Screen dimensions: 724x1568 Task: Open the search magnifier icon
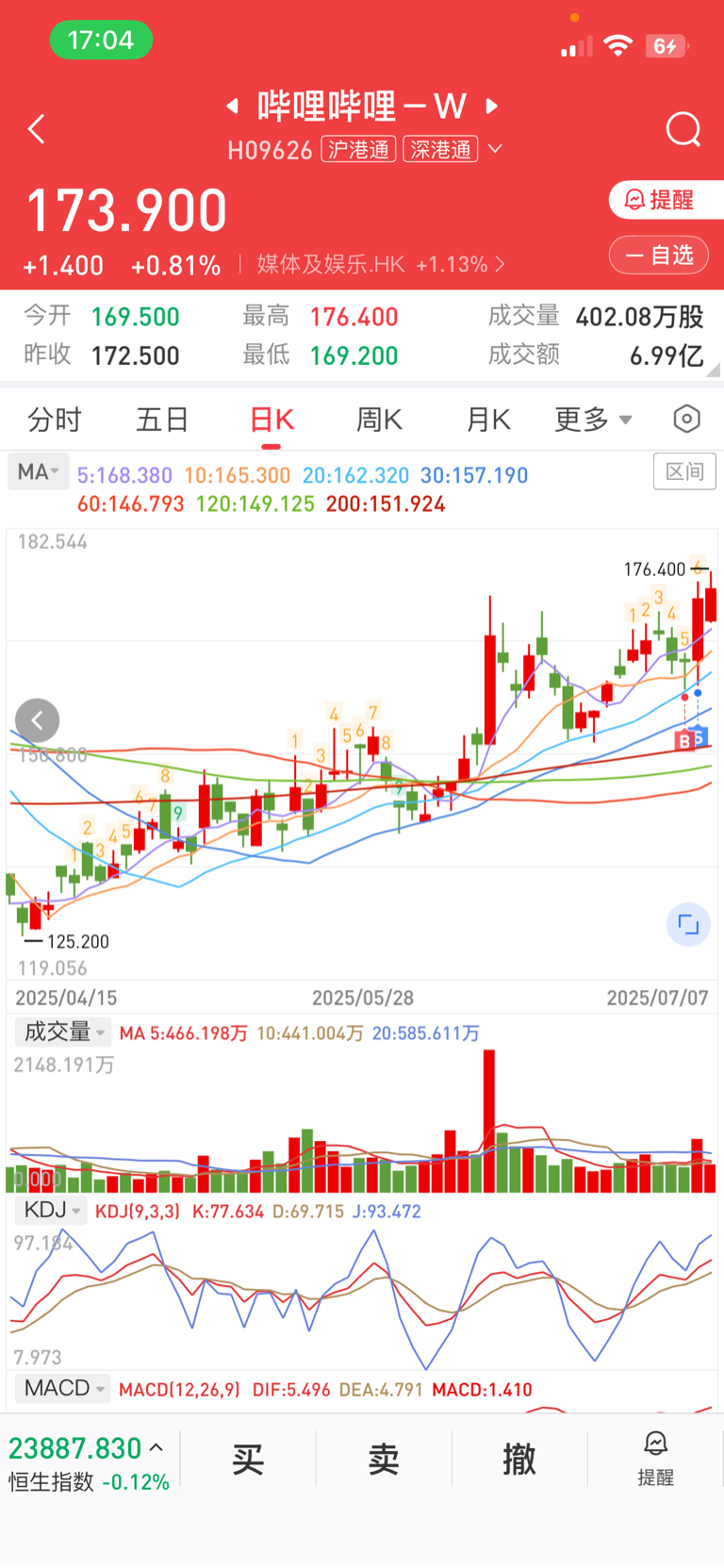(683, 129)
